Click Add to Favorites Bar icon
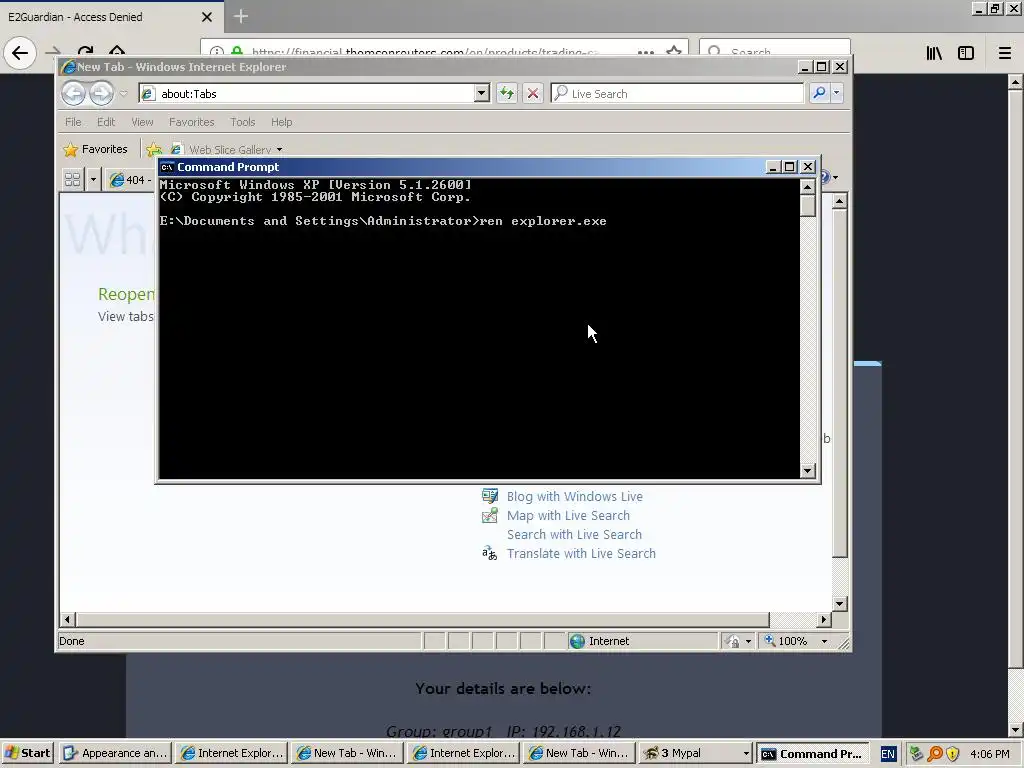The height and width of the screenshot is (768, 1024). click(x=154, y=150)
